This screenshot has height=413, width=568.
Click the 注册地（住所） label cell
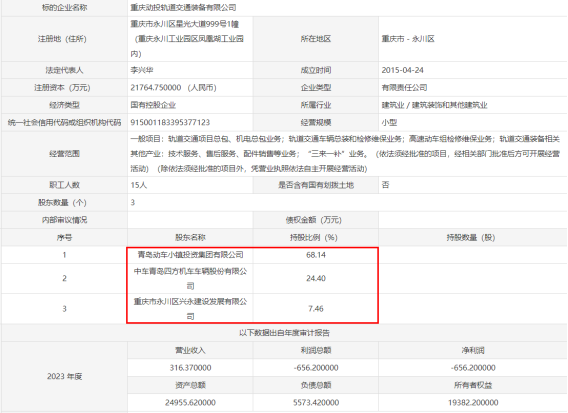click(x=64, y=39)
